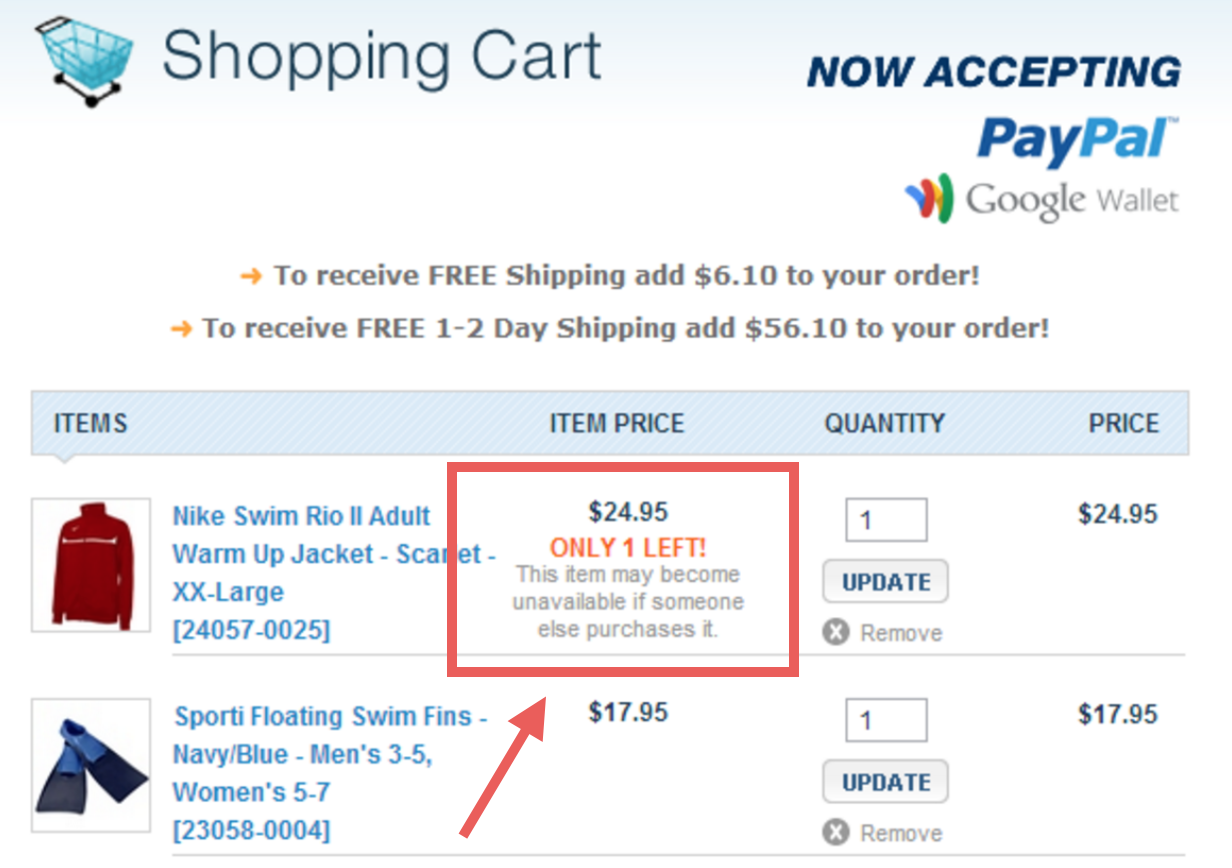Click the orange arrow beside the FREE Shipping message
Viewport: 1232px width, 868px height.
(251, 276)
